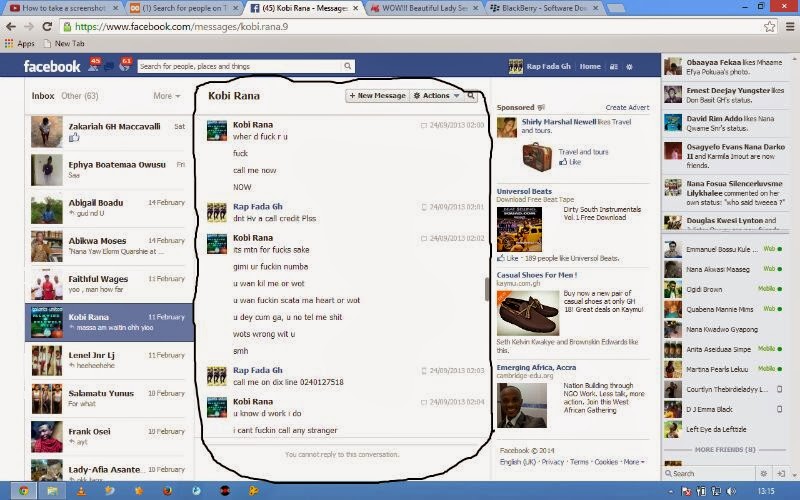Click magnifier icon to search Kobi Rana conversation
The image size is (800, 500).
[x=470, y=95]
